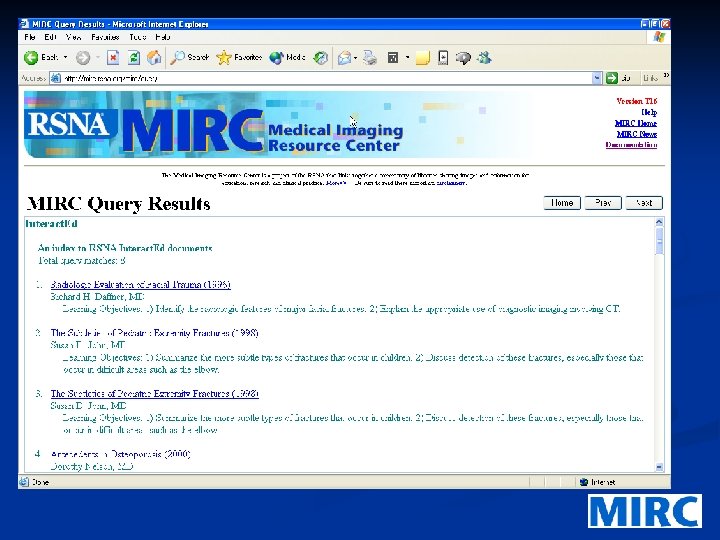Open the Edit menu
The image size is (720, 540).
click(51, 37)
